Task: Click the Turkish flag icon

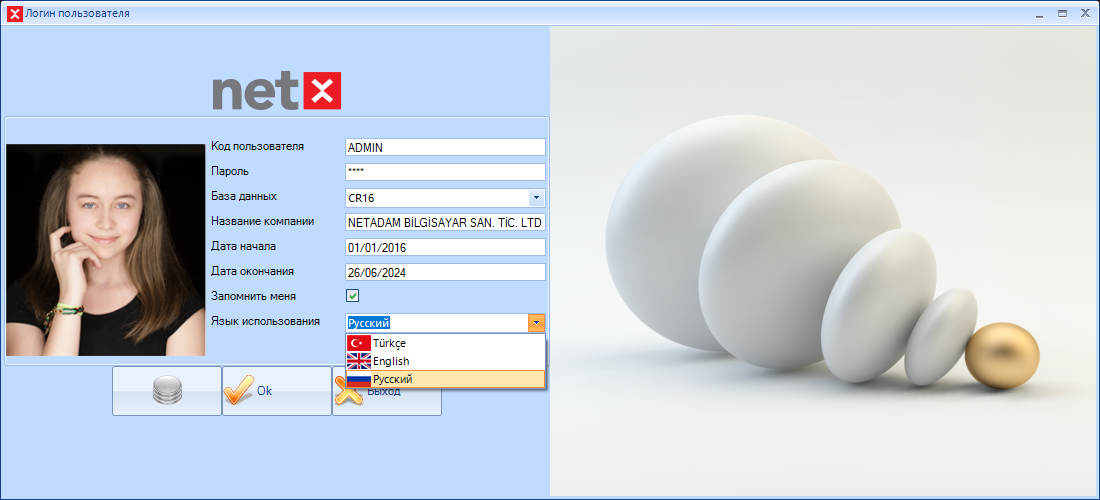Action: pos(358,343)
